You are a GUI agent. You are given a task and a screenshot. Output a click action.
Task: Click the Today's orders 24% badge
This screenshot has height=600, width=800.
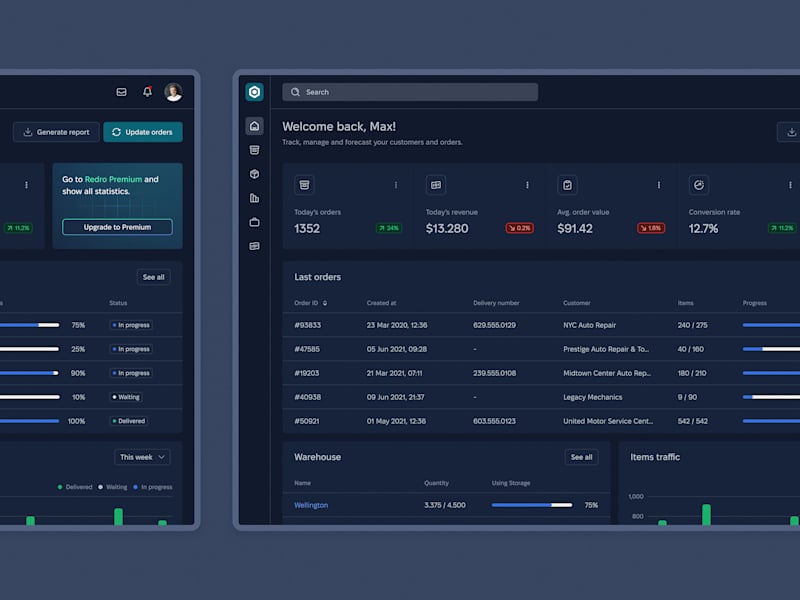[389, 228]
